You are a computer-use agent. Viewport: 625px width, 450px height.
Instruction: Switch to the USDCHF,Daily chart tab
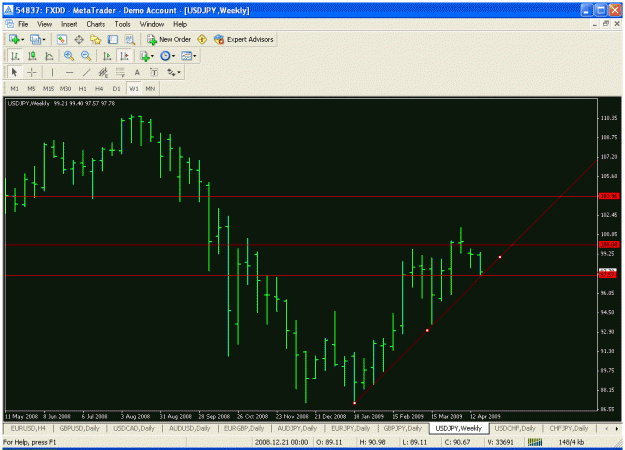pyautogui.click(x=515, y=428)
